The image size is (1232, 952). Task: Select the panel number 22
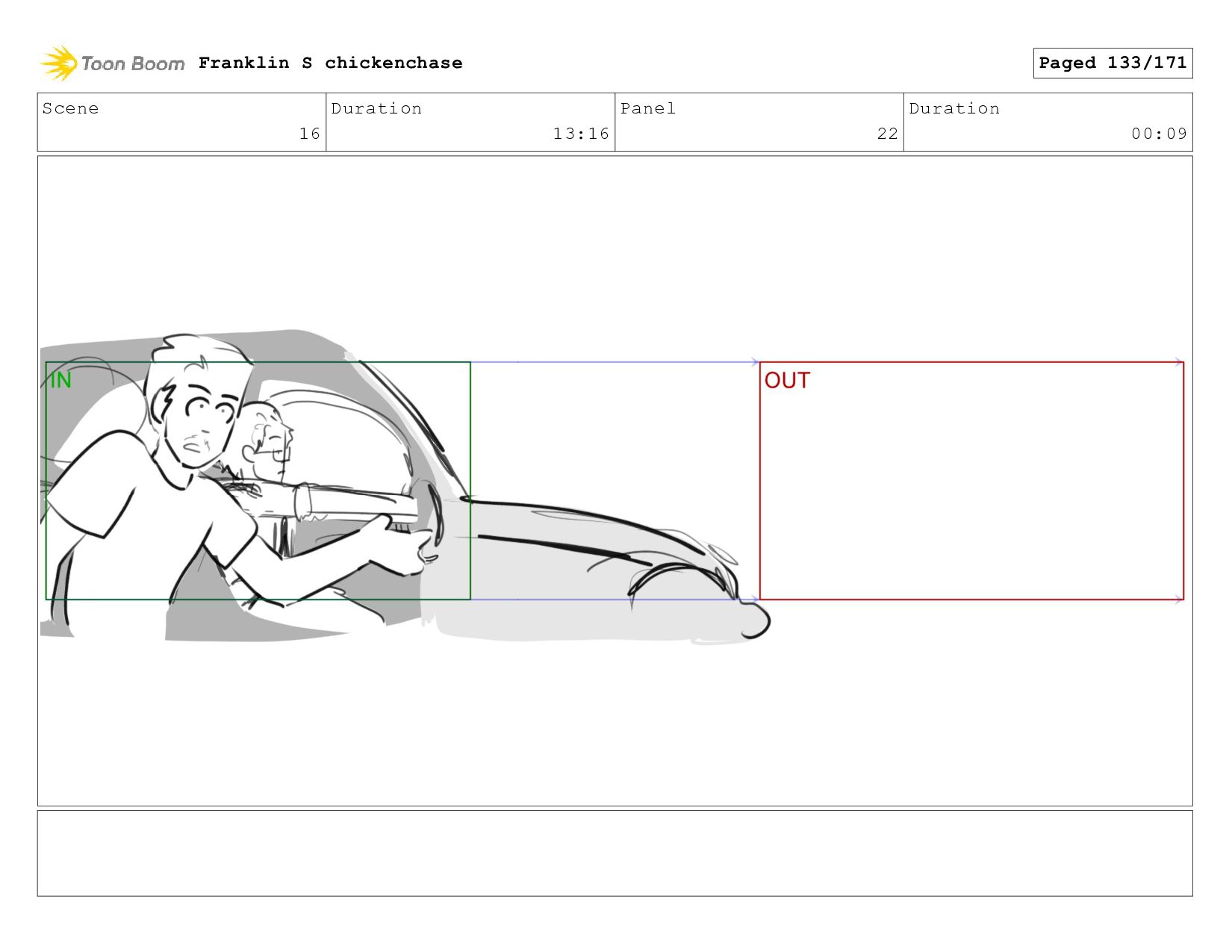(x=887, y=134)
